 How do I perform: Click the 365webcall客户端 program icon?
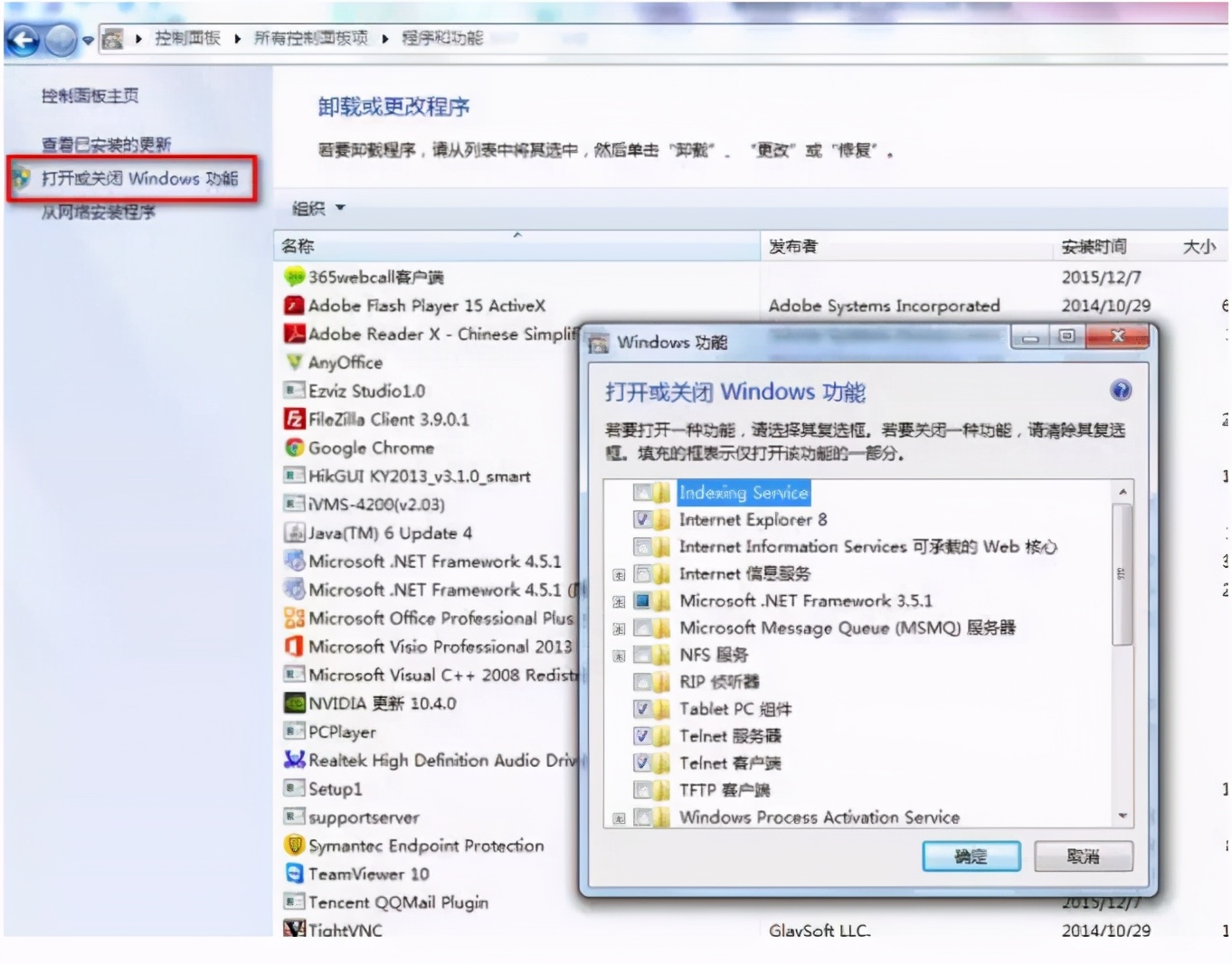point(294,277)
